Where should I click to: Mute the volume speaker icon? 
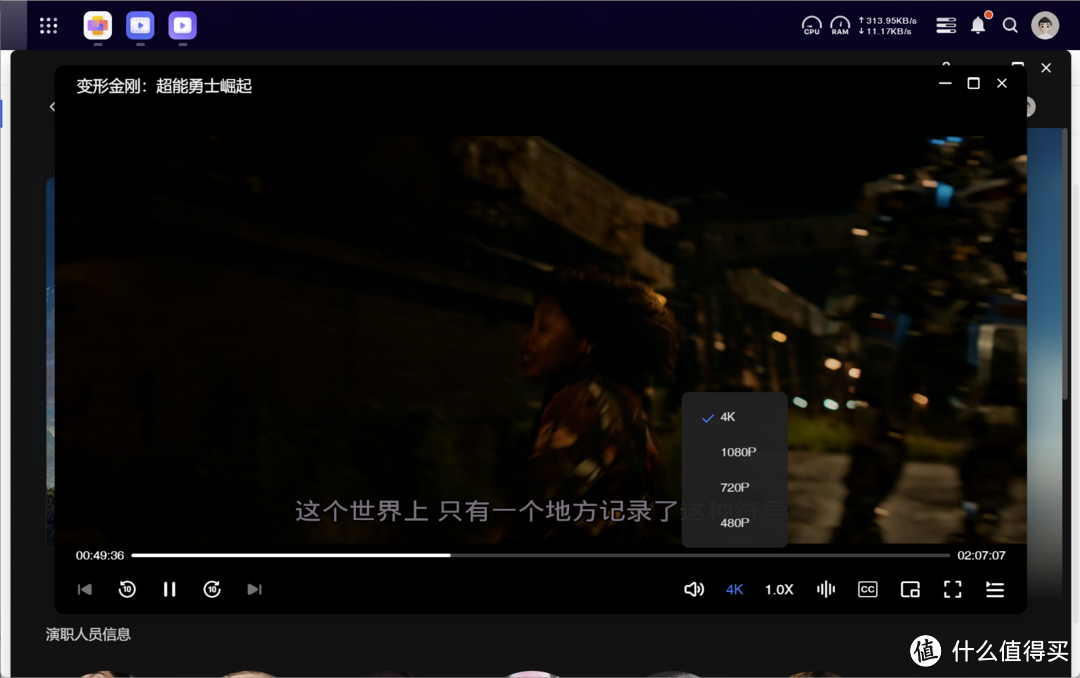click(694, 589)
